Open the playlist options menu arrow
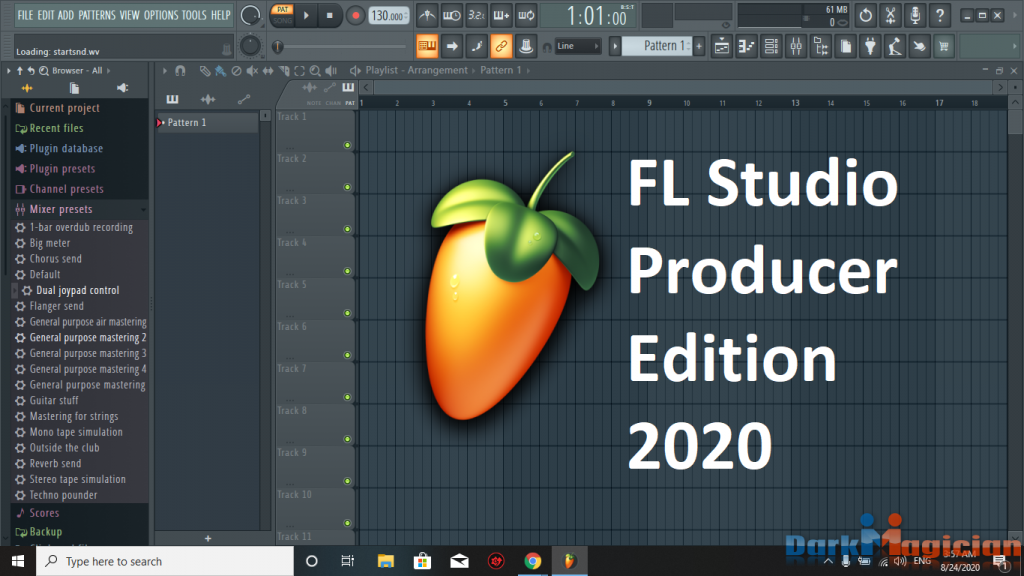Screen dimensions: 1024x576 click(x=165, y=71)
